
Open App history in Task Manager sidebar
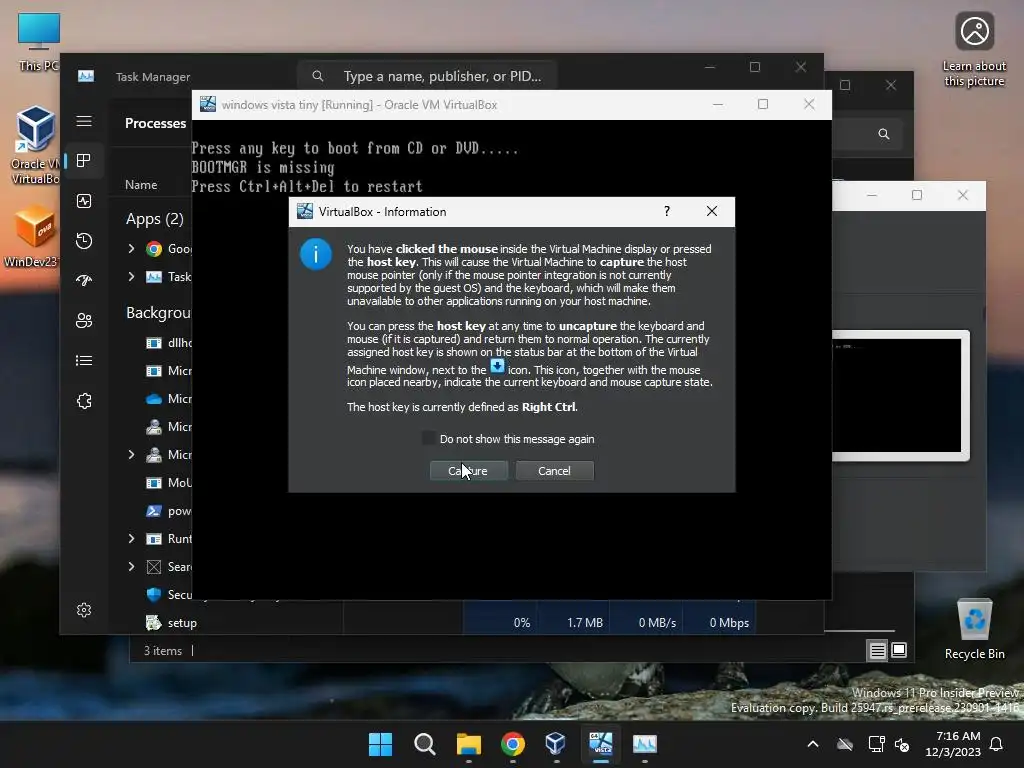(x=84, y=241)
